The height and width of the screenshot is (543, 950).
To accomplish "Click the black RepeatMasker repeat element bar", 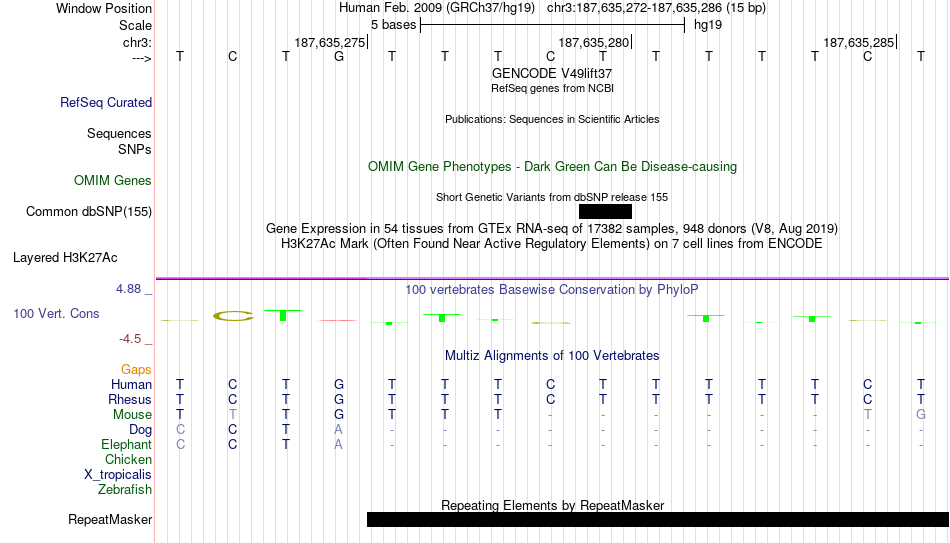I will [x=658, y=519].
